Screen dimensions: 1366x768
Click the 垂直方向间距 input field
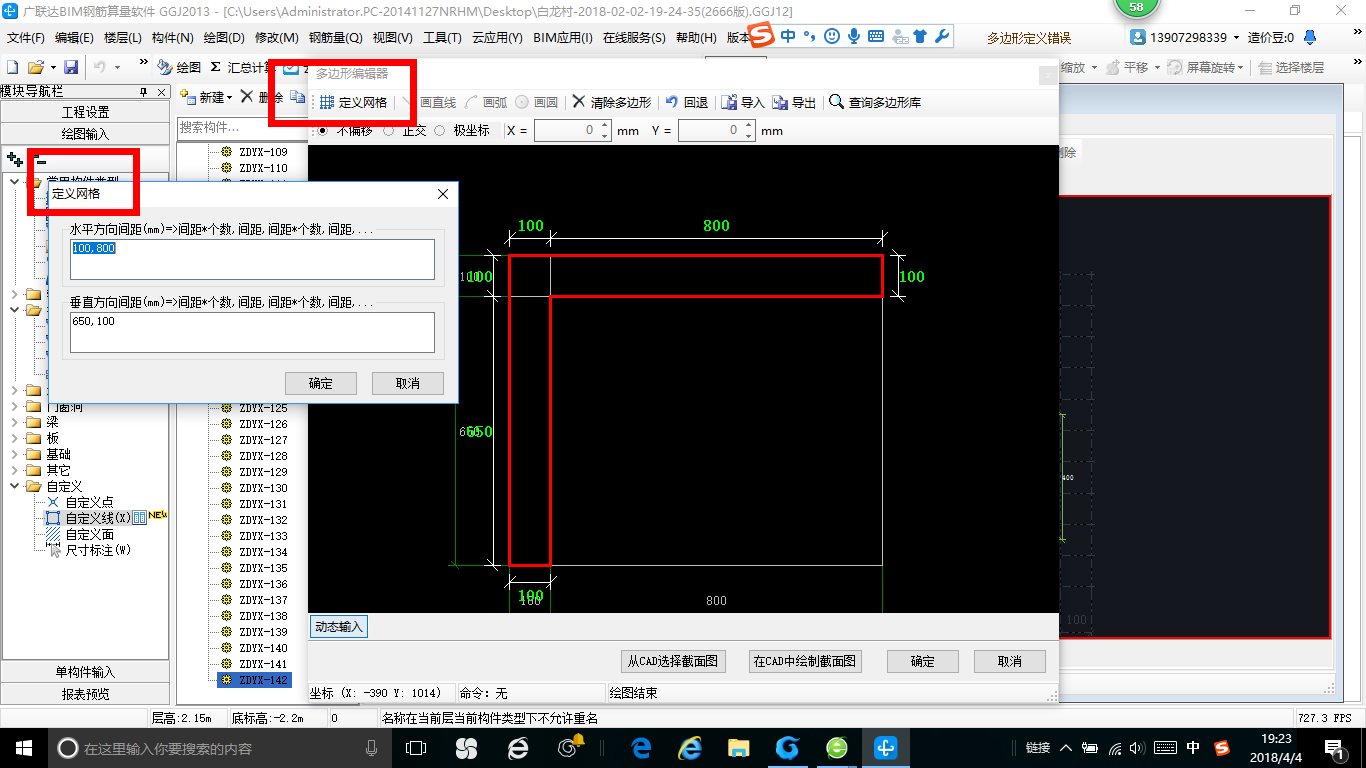click(253, 332)
